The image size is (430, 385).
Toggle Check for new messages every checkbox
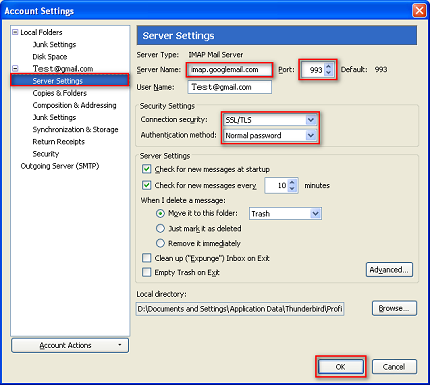point(147,185)
